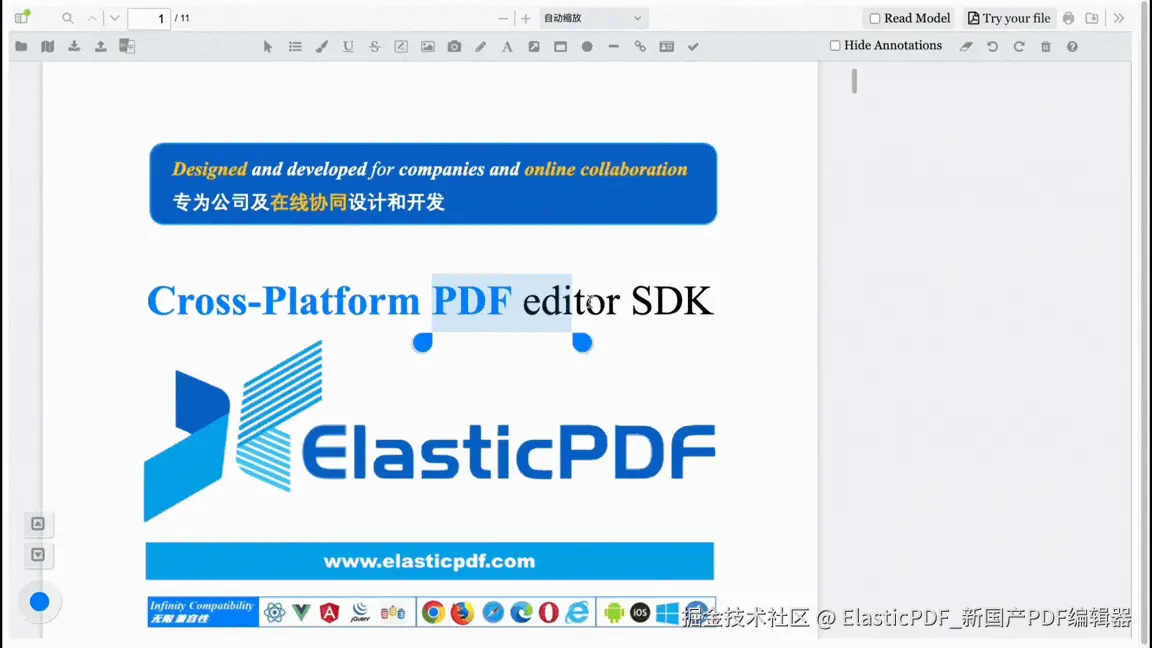Click the blue floating circle button
The image size is (1152, 648).
point(40,602)
